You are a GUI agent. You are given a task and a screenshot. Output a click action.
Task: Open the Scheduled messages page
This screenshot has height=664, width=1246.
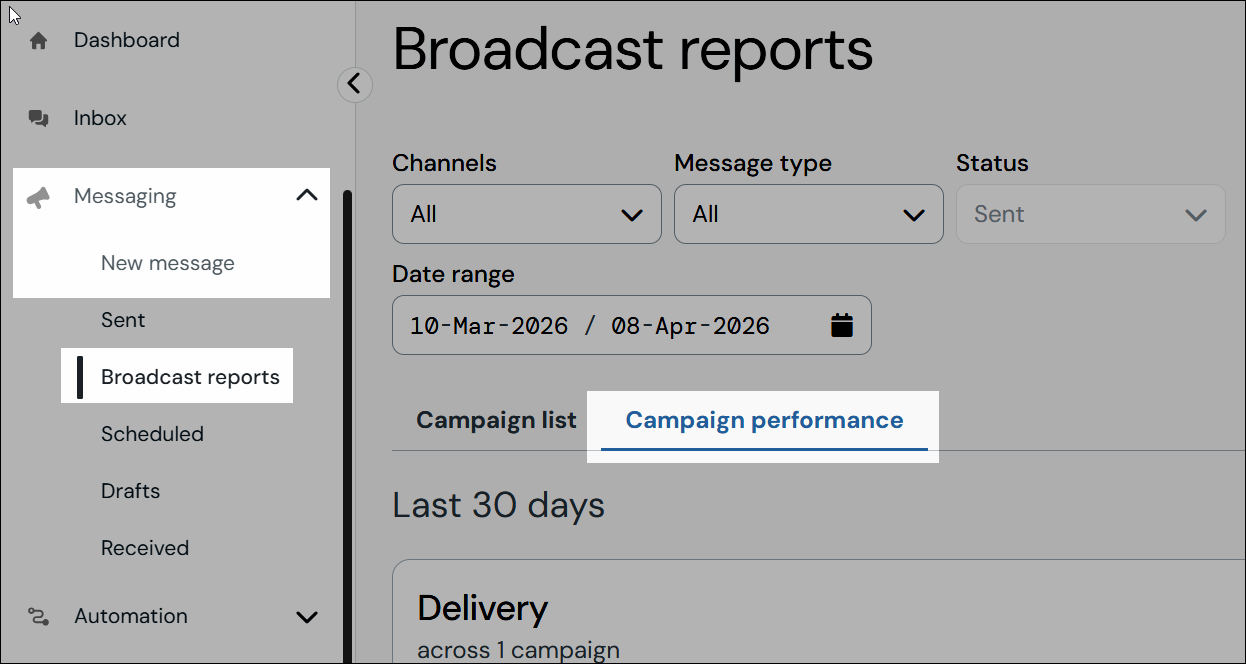152,434
